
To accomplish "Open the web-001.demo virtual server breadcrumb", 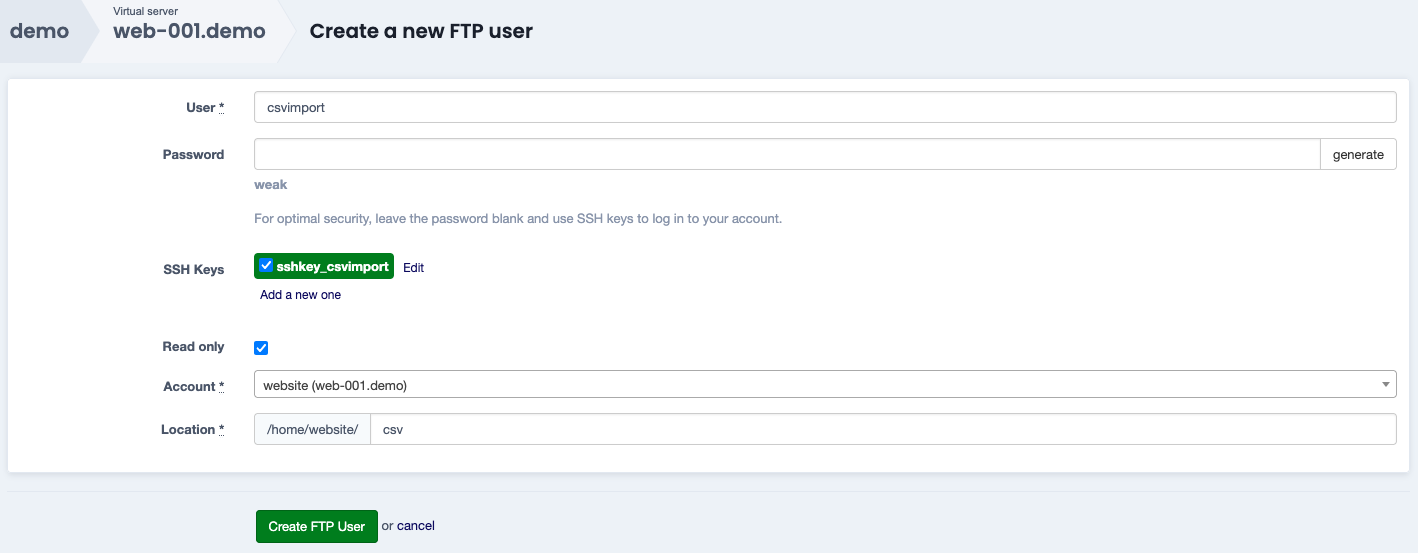I will (x=189, y=31).
